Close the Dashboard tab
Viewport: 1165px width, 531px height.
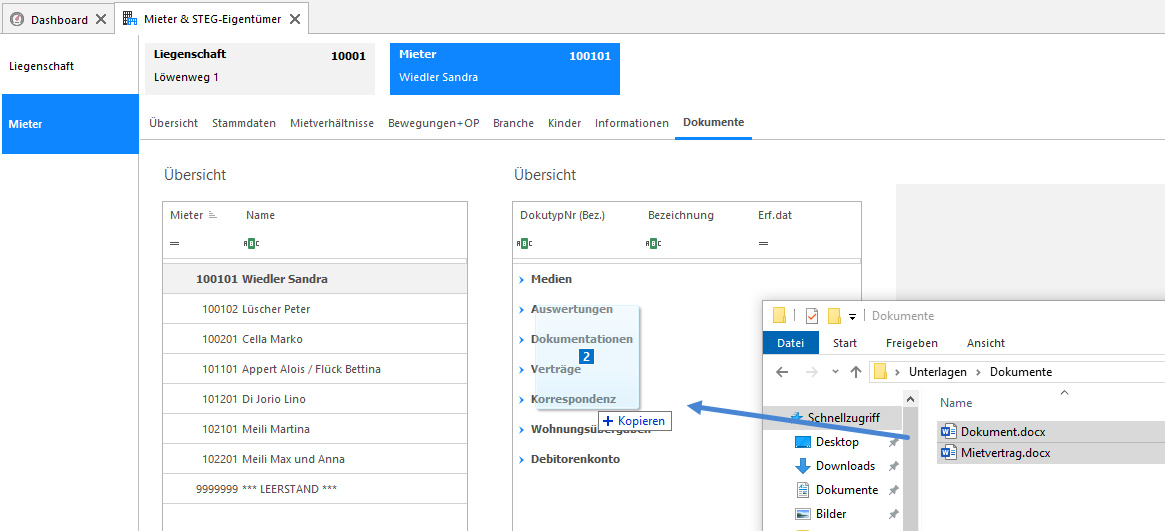tap(100, 20)
